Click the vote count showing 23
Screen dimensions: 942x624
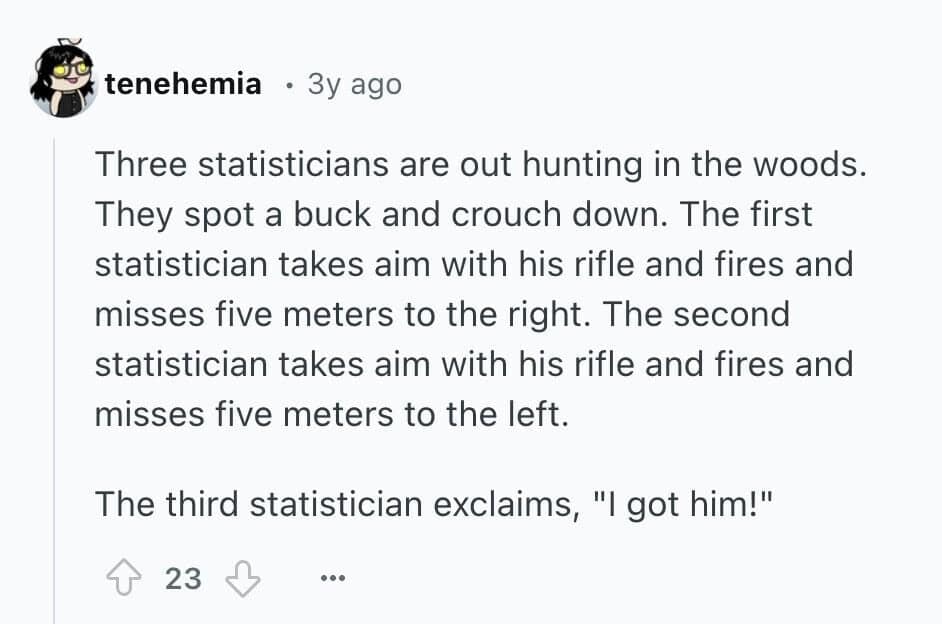(182, 578)
